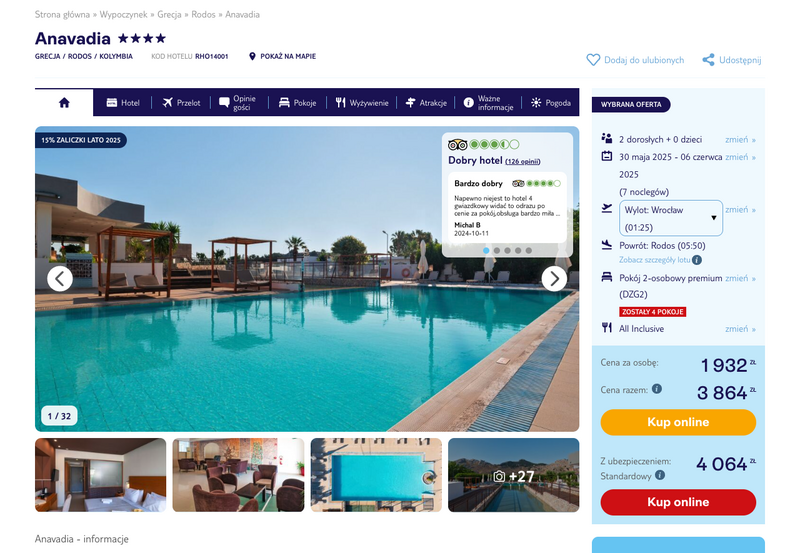This screenshot has height=553, width=800.
Task: Select the last review carousel dot
Action: [529, 250]
